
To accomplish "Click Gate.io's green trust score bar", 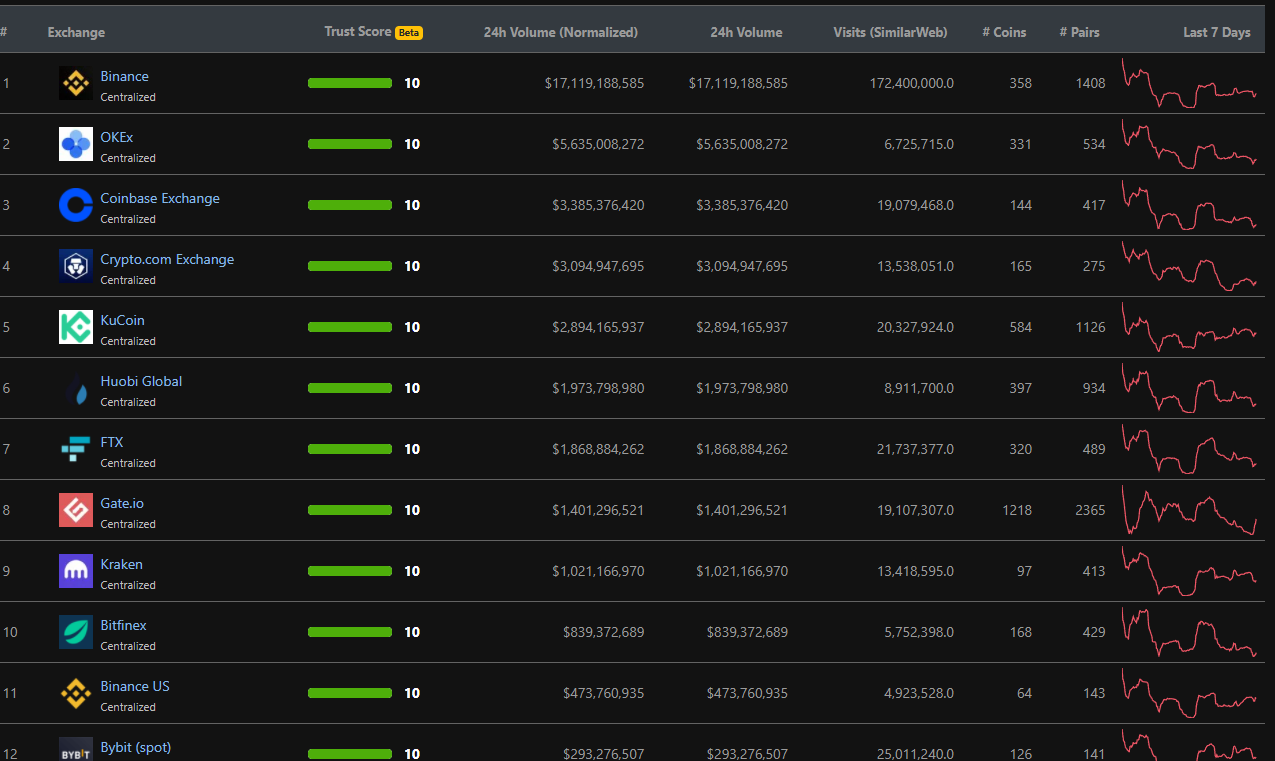I will 350,510.
